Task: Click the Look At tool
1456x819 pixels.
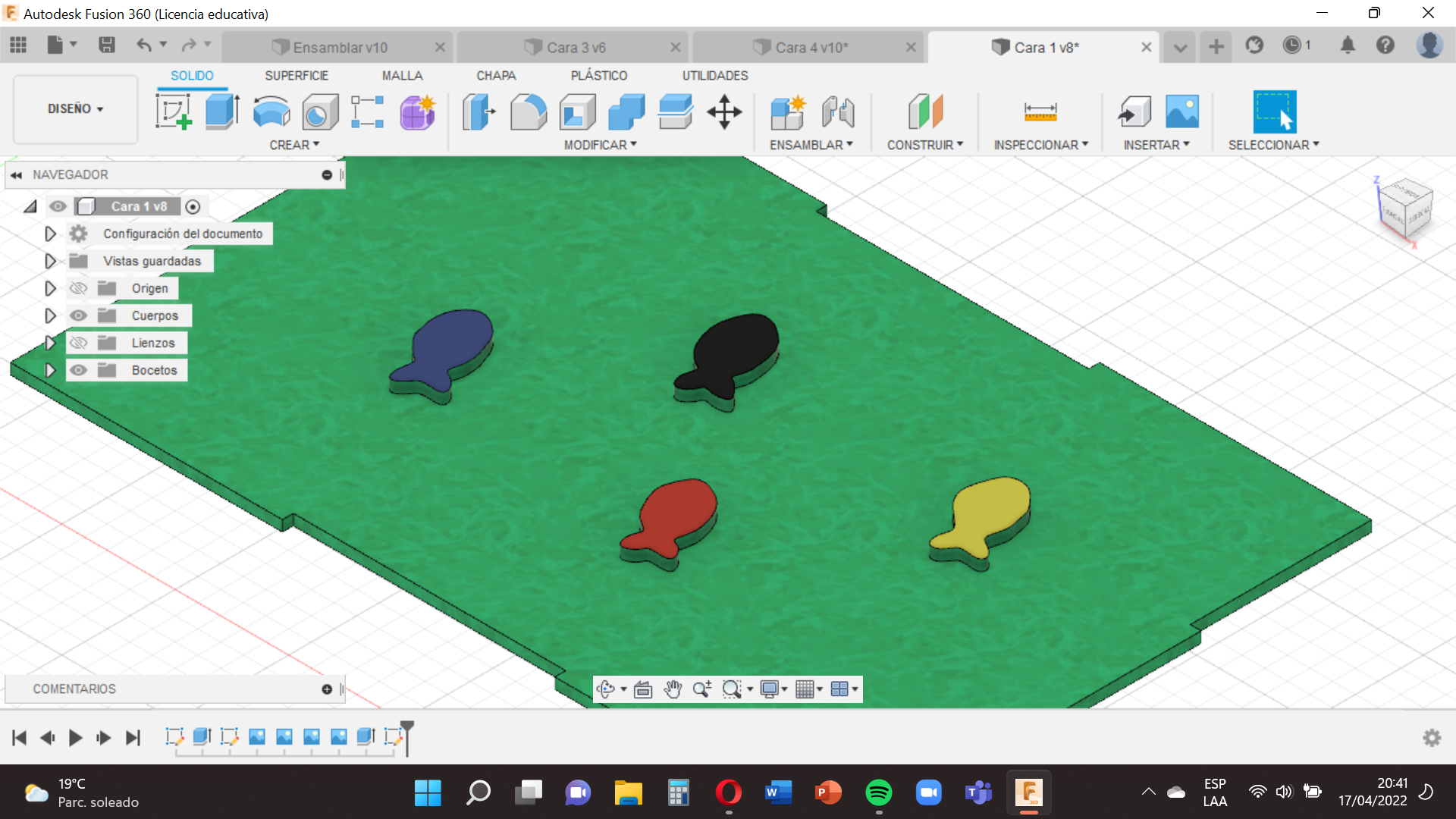Action: point(643,689)
